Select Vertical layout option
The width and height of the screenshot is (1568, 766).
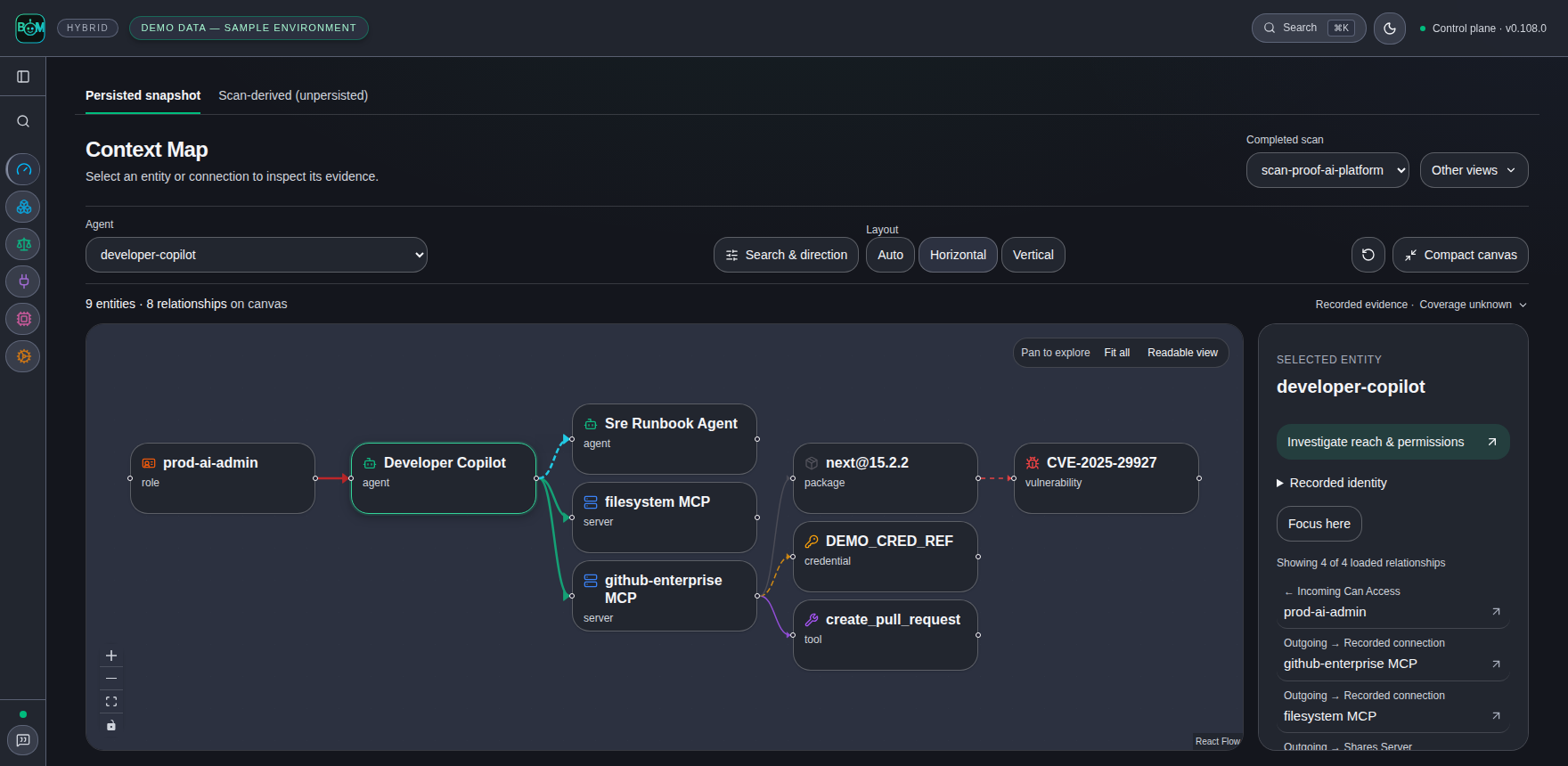(x=1033, y=255)
